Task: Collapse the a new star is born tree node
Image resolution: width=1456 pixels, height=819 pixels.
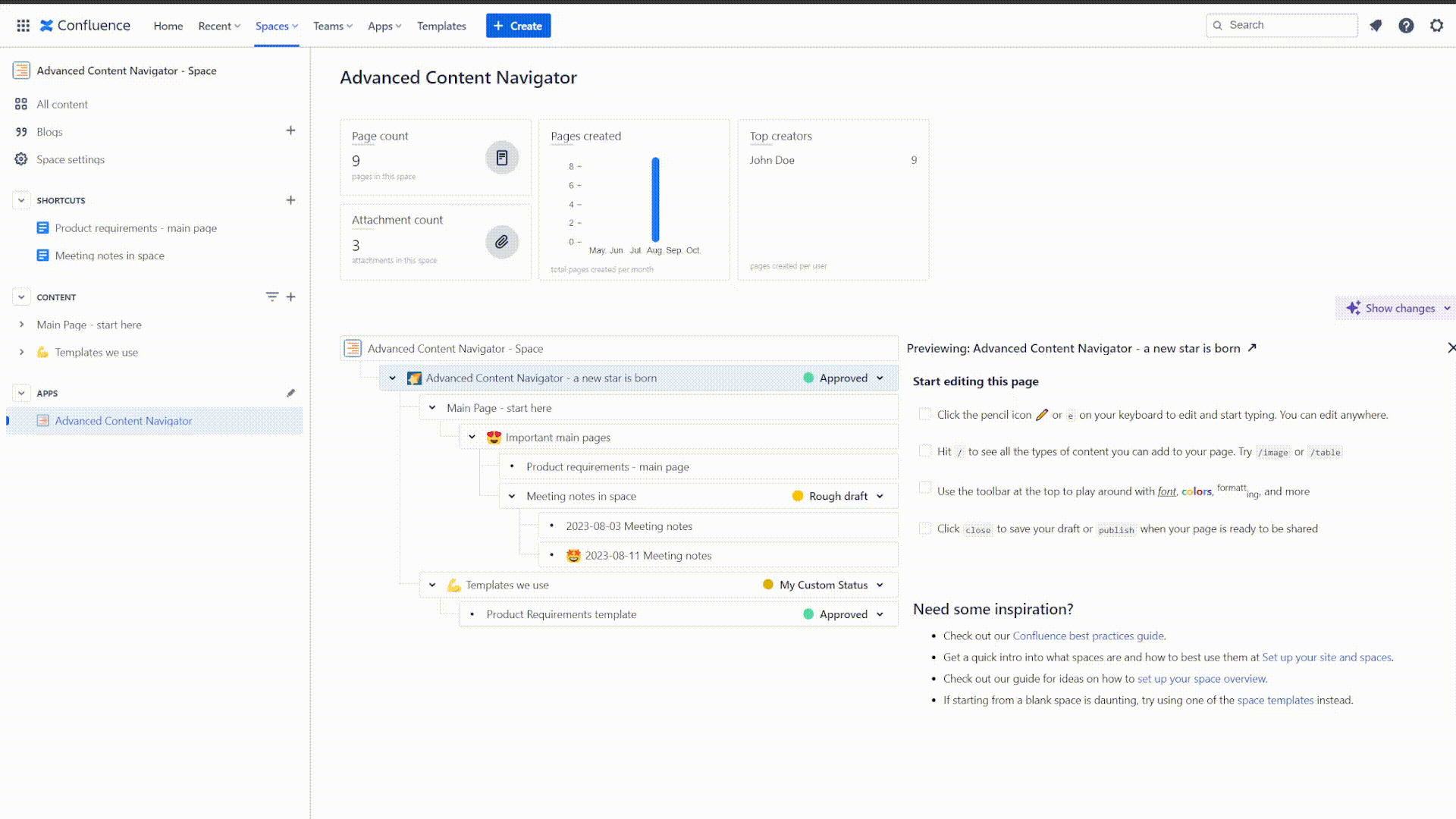Action: point(392,378)
